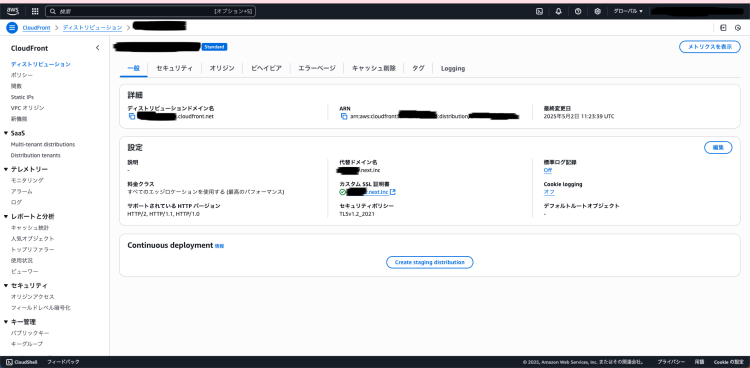This screenshot has width=750, height=368.
Task: Open 人気オブジェクト in sidebar
Action: point(33,238)
